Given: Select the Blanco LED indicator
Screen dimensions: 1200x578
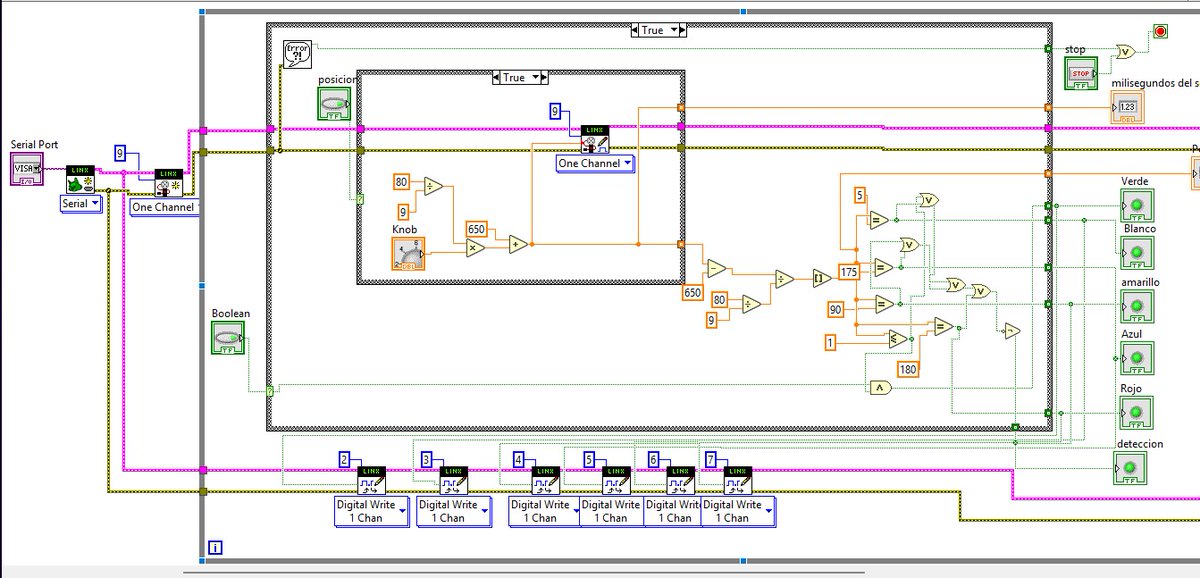Looking at the screenshot, I should tap(1136, 253).
